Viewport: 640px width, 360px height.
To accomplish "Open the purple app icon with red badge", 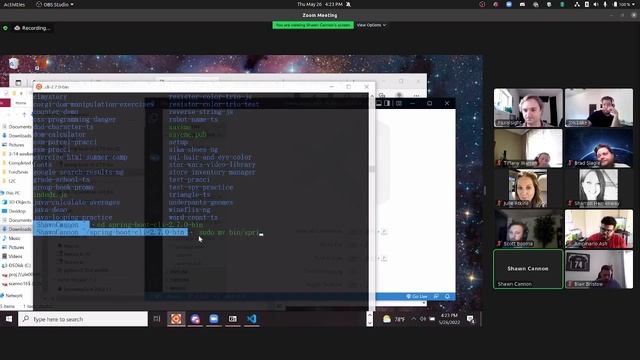I will 195,319.
